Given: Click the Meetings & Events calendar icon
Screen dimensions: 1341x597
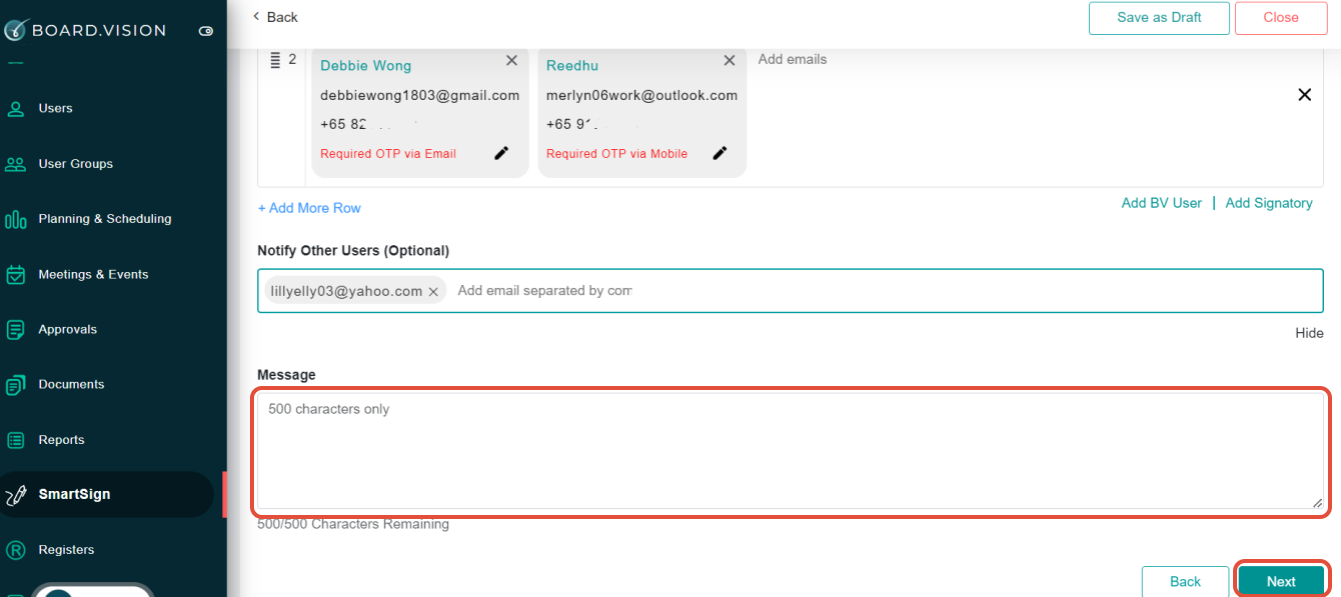Looking at the screenshot, I should 16,274.
